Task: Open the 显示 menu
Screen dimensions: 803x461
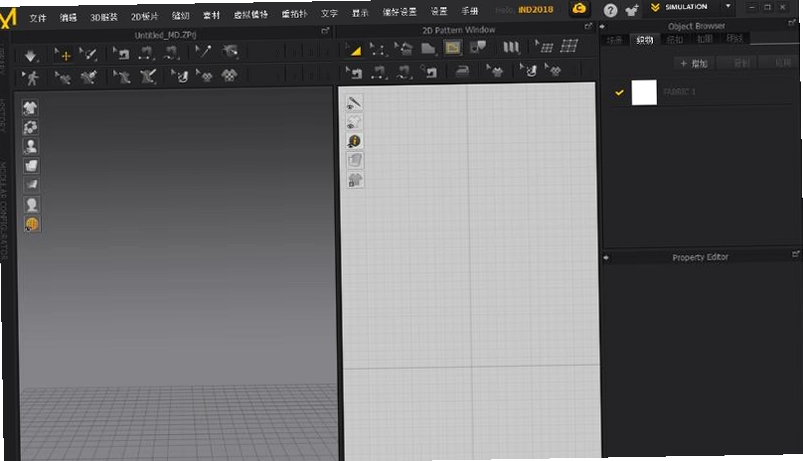Action: pos(360,13)
